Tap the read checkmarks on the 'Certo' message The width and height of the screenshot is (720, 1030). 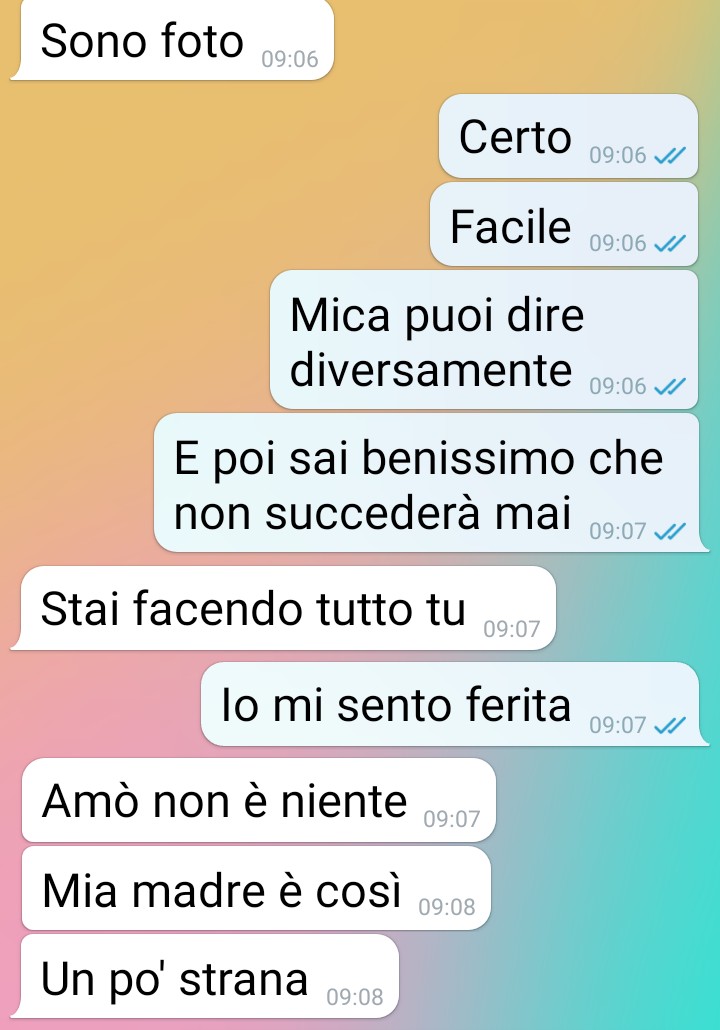pyautogui.click(x=670, y=155)
